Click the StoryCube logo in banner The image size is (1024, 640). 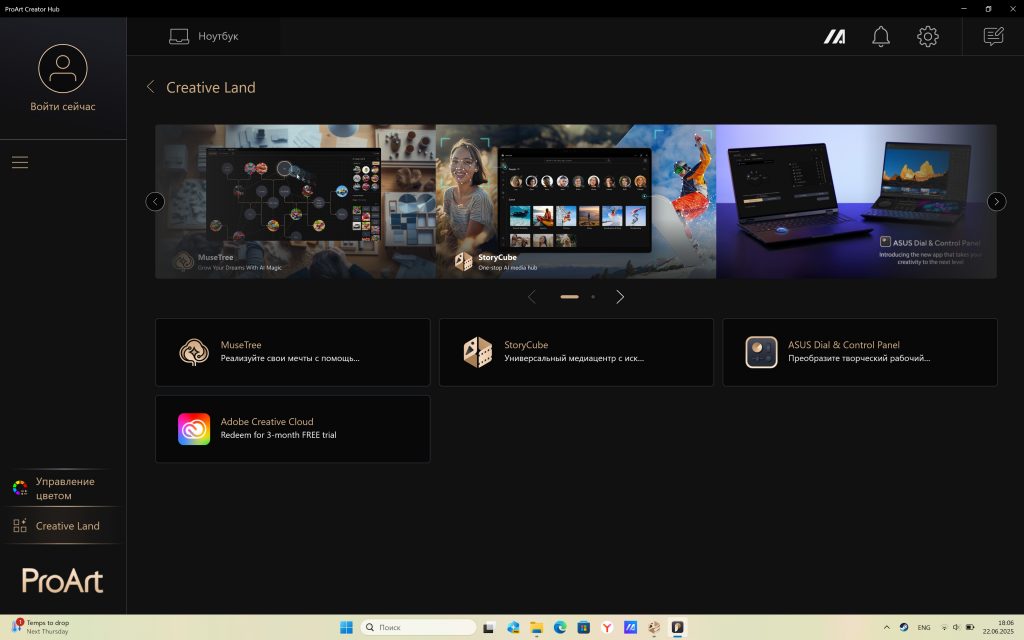click(463, 262)
